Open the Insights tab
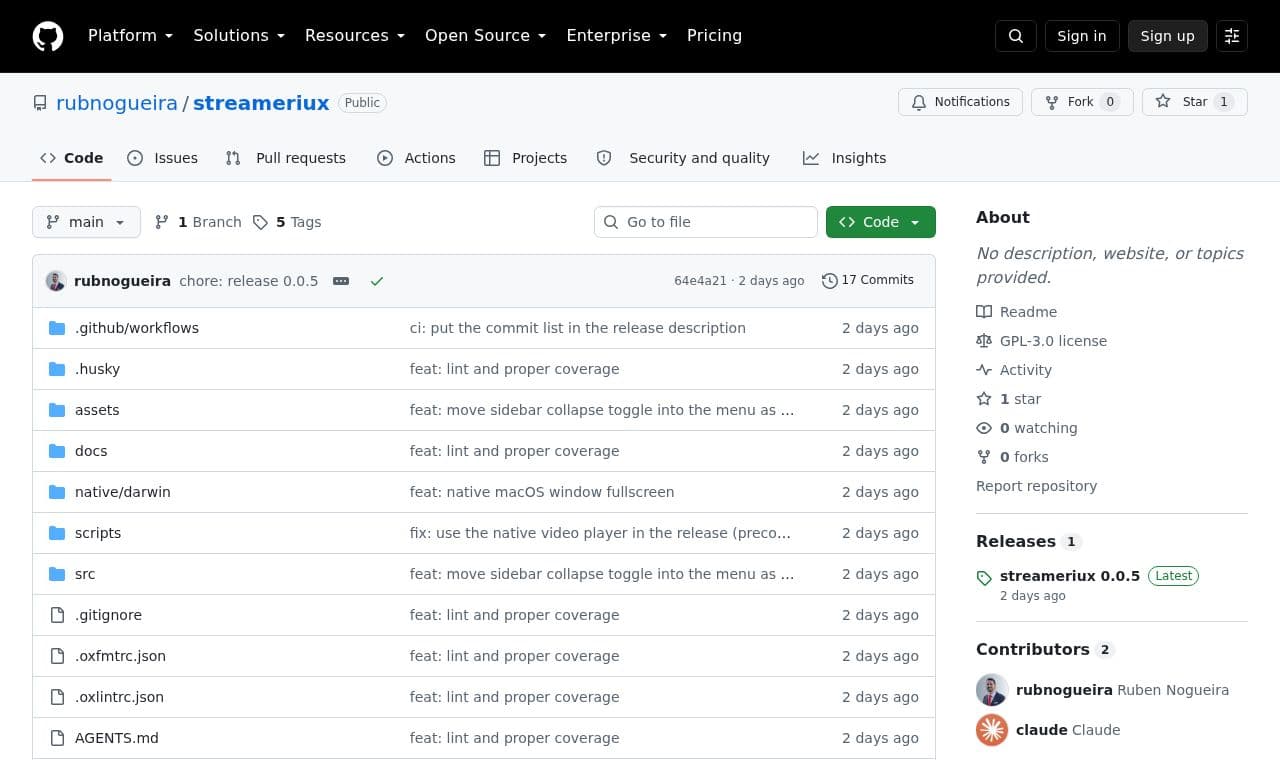 [845, 158]
